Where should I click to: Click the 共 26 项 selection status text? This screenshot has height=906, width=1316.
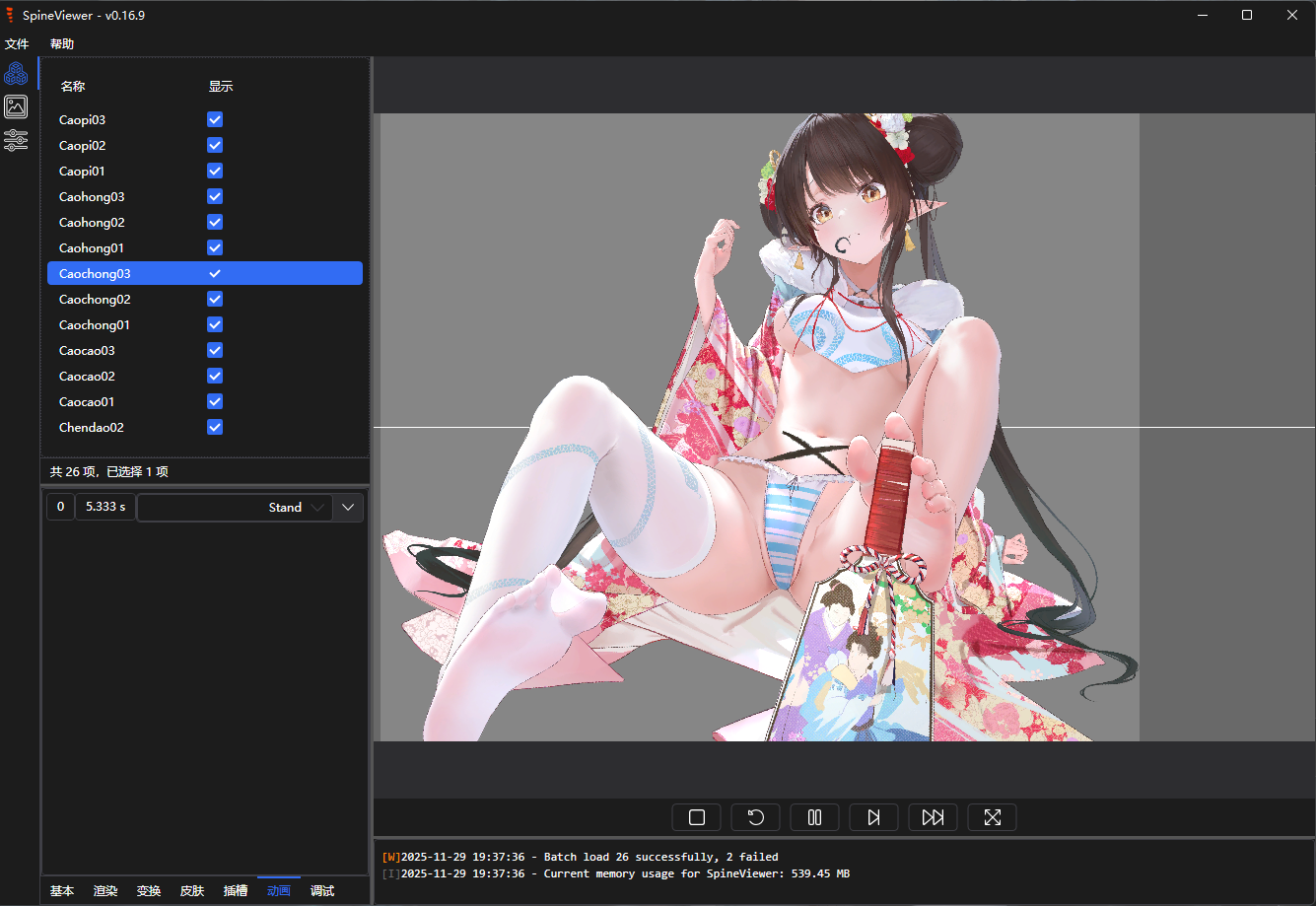coord(109,471)
